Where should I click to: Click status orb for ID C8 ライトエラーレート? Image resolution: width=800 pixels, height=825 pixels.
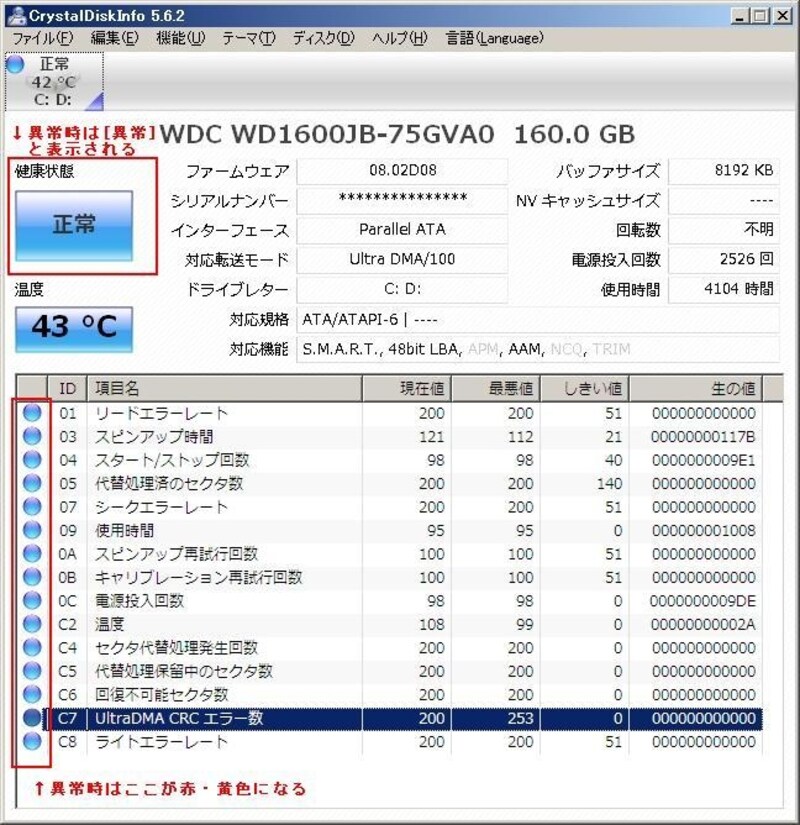(32, 741)
